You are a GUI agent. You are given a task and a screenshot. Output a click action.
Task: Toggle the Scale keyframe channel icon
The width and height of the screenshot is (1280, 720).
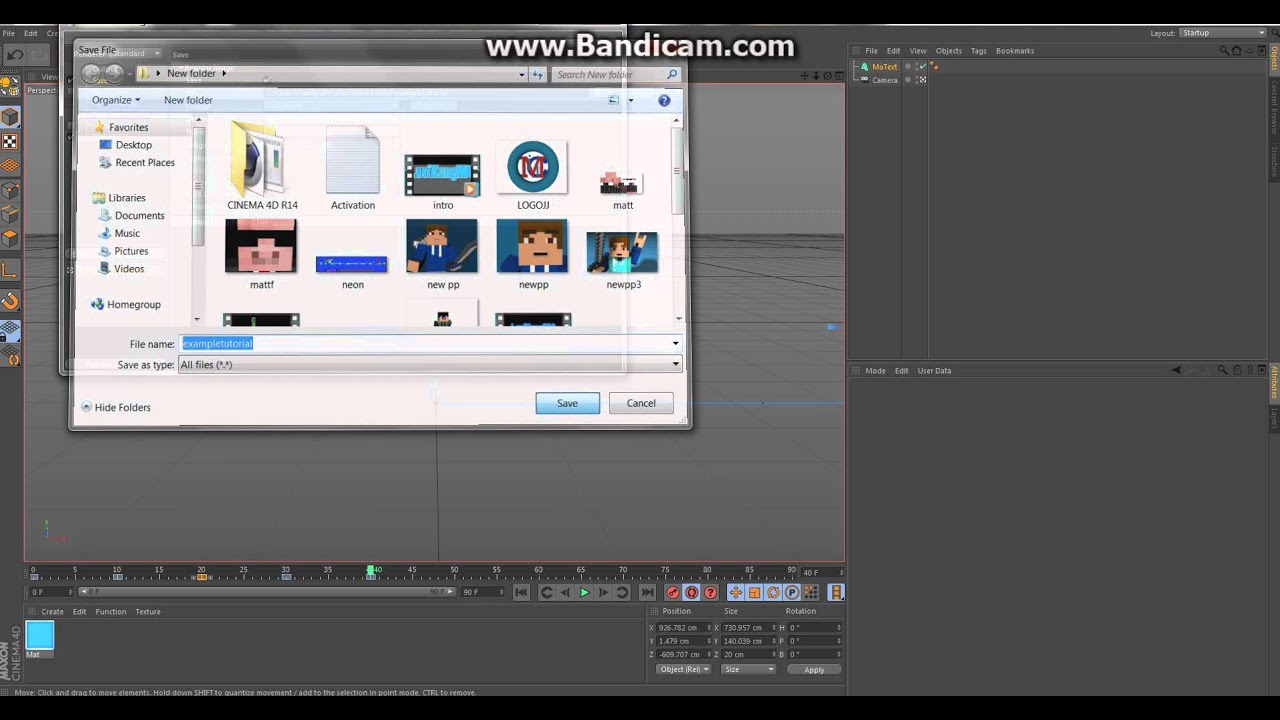(x=754, y=593)
